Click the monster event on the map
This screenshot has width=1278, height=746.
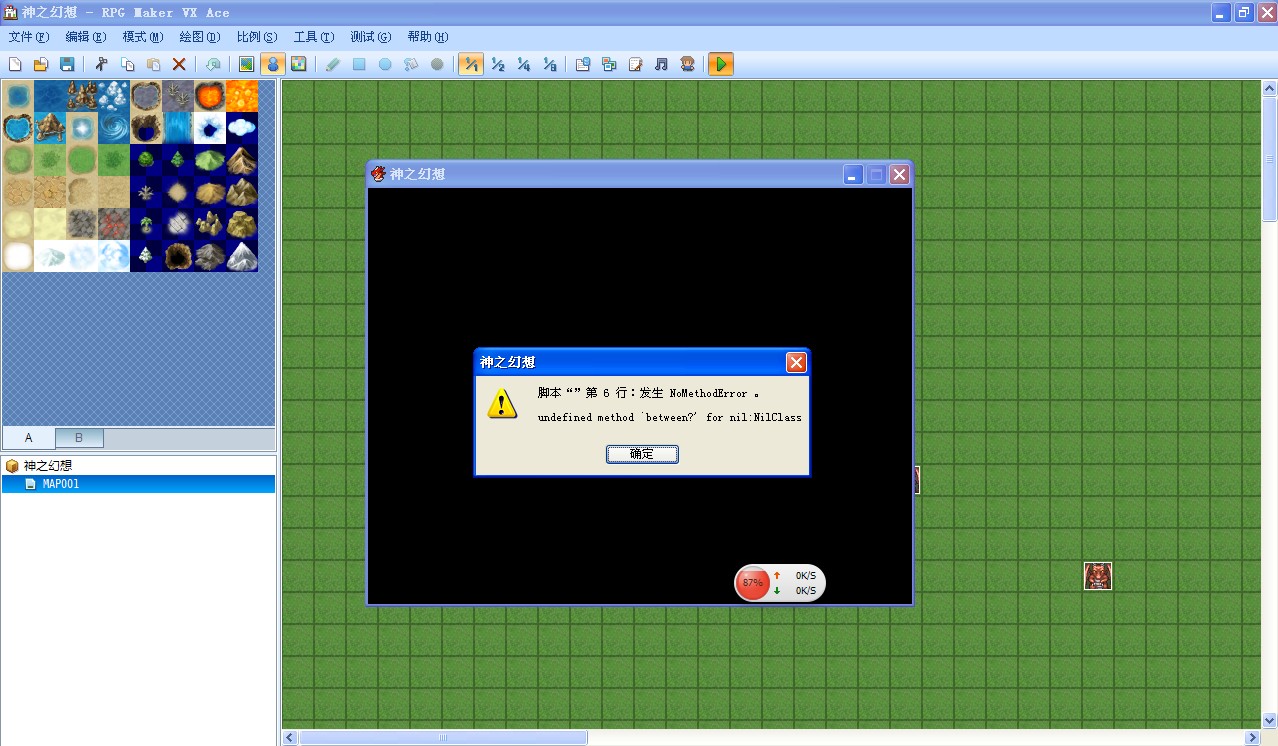(1098, 576)
